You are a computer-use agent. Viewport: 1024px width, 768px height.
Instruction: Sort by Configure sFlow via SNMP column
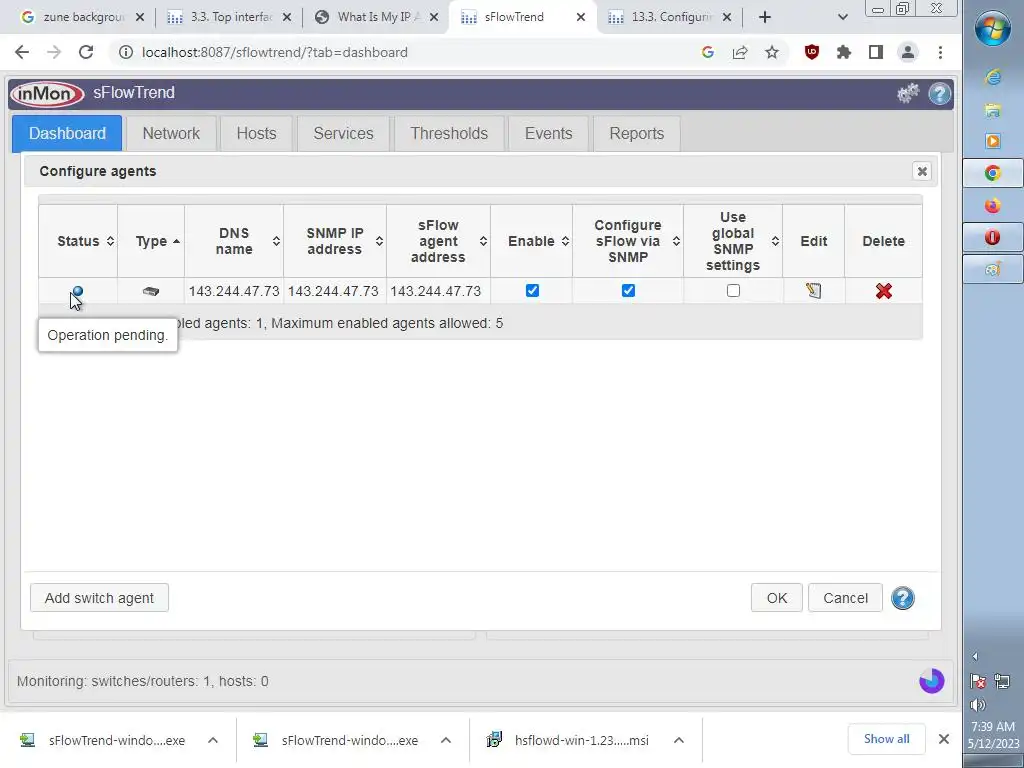click(x=628, y=241)
